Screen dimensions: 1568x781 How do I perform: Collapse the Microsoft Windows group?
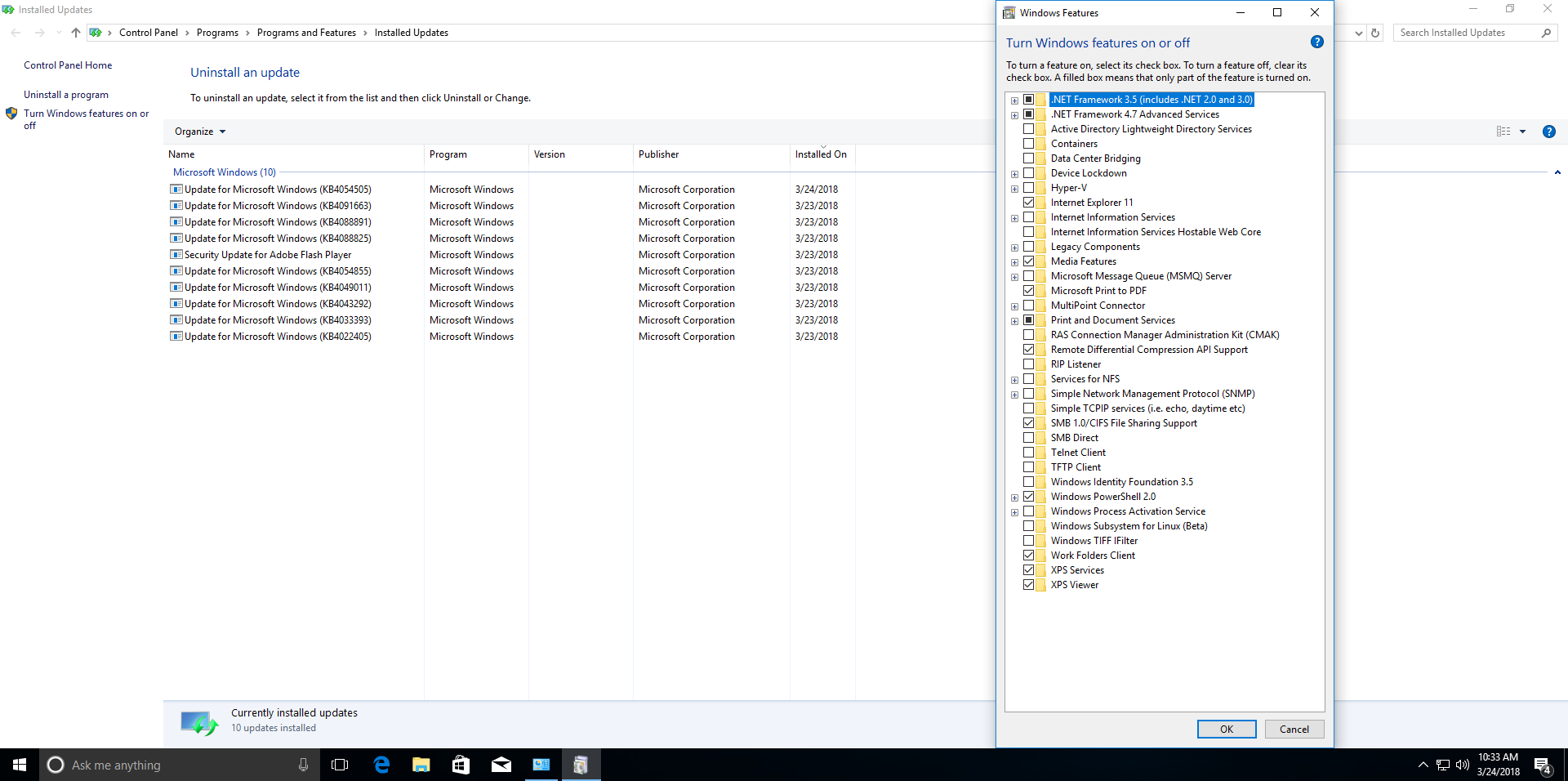point(1557,172)
